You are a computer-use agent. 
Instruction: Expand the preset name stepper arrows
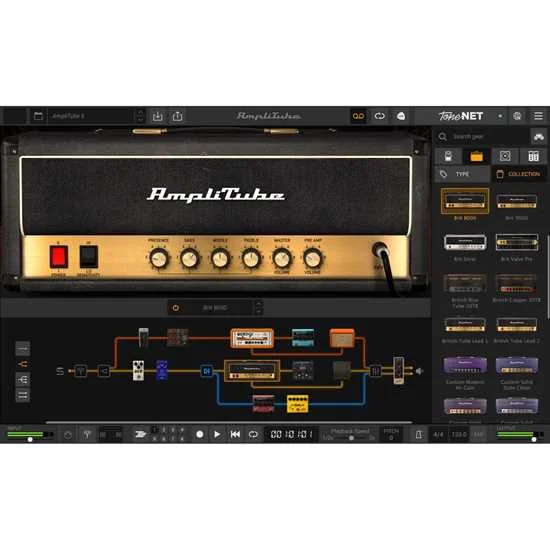pyautogui.click(x=140, y=116)
